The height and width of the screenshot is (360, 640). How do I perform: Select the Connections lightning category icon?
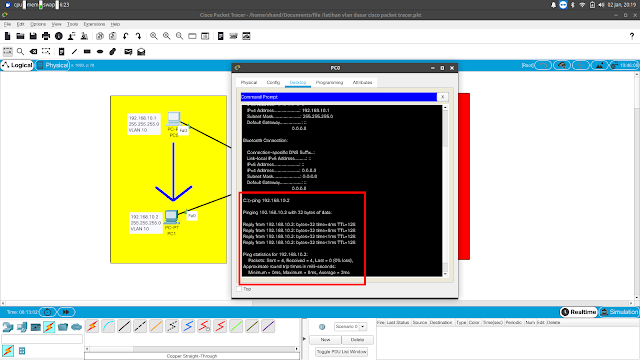(49, 327)
